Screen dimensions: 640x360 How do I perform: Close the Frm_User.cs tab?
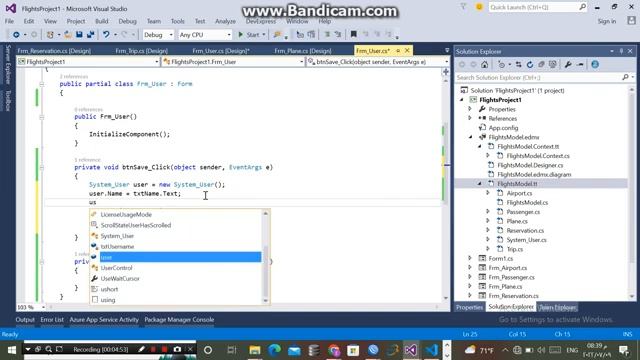(x=407, y=51)
